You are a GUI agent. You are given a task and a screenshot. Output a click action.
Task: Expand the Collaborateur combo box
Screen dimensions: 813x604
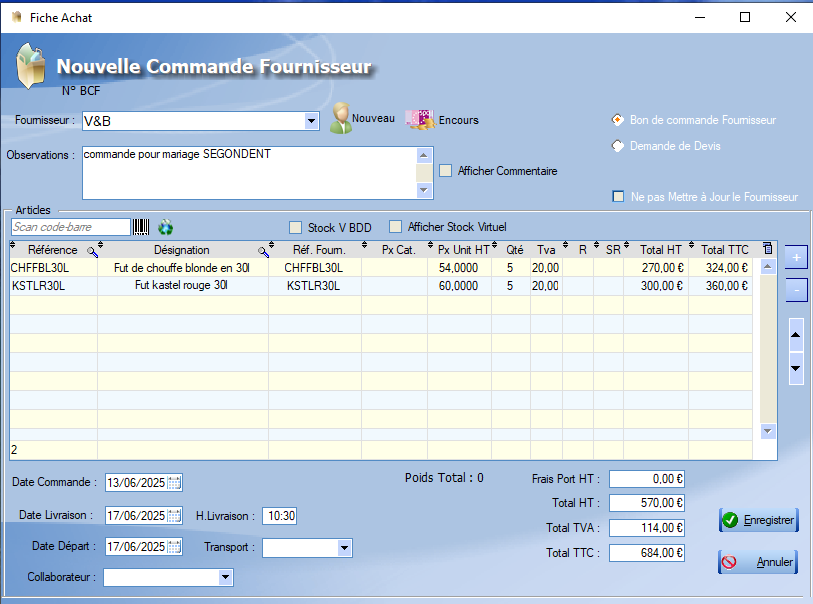225,577
